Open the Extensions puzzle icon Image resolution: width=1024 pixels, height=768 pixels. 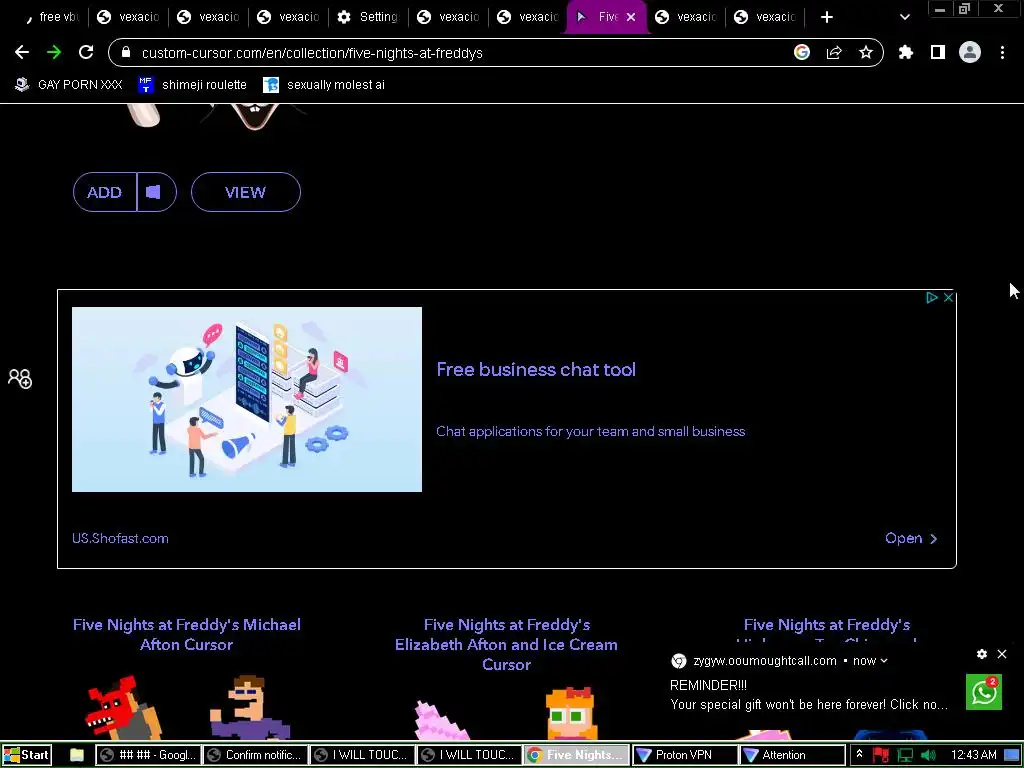[x=906, y=52]
